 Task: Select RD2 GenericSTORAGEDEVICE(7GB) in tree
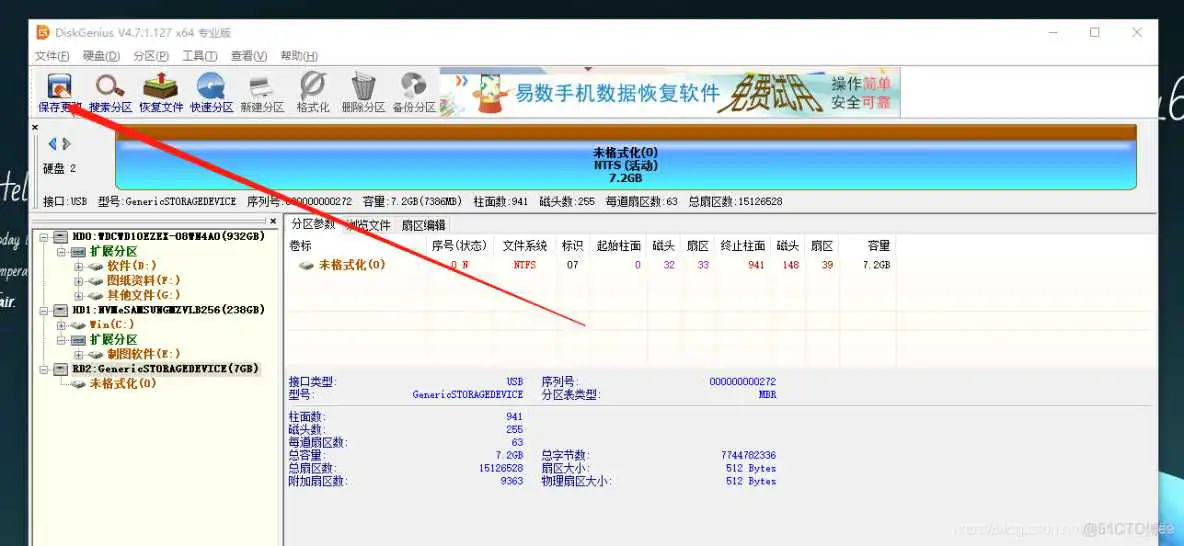coord(165,369)
